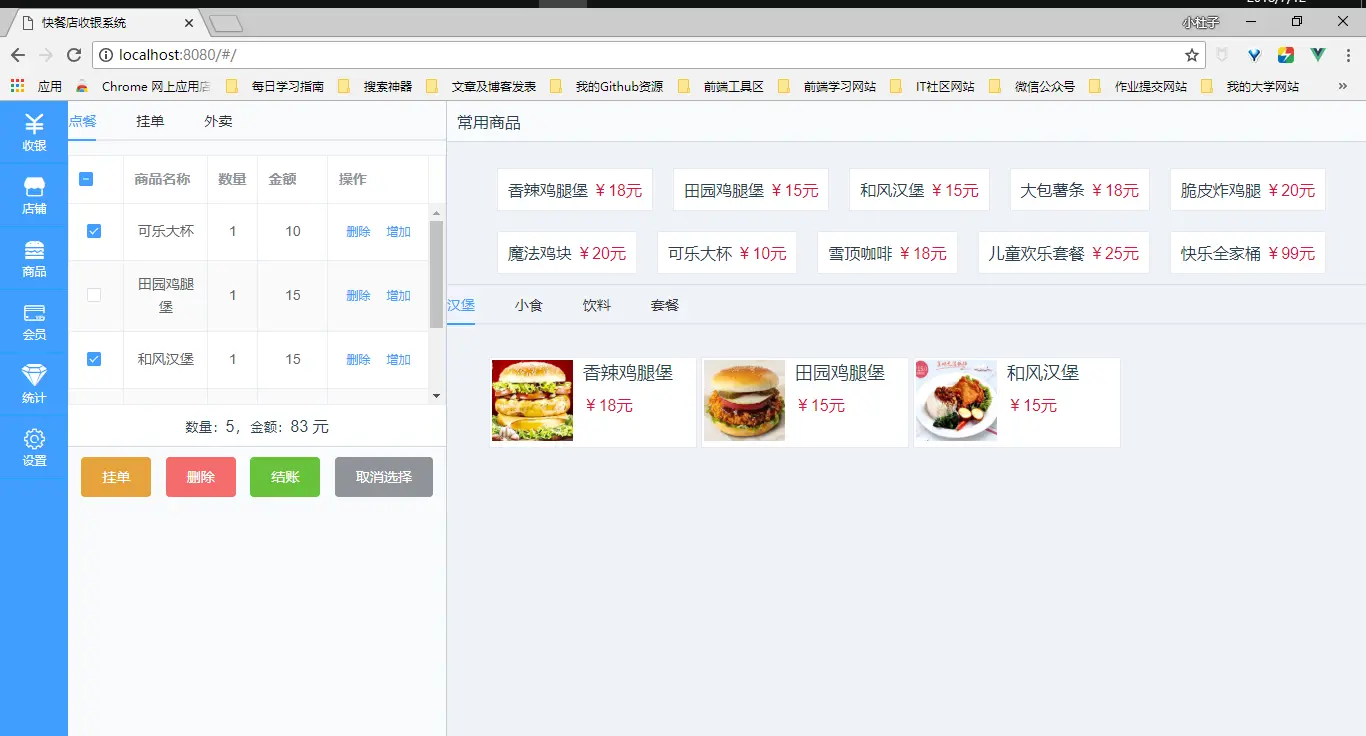Click the 香辣鸡腿堡 burger photo
This screenshot has width=1366, height=736.
pyautogui.click(x=532, y=401)
